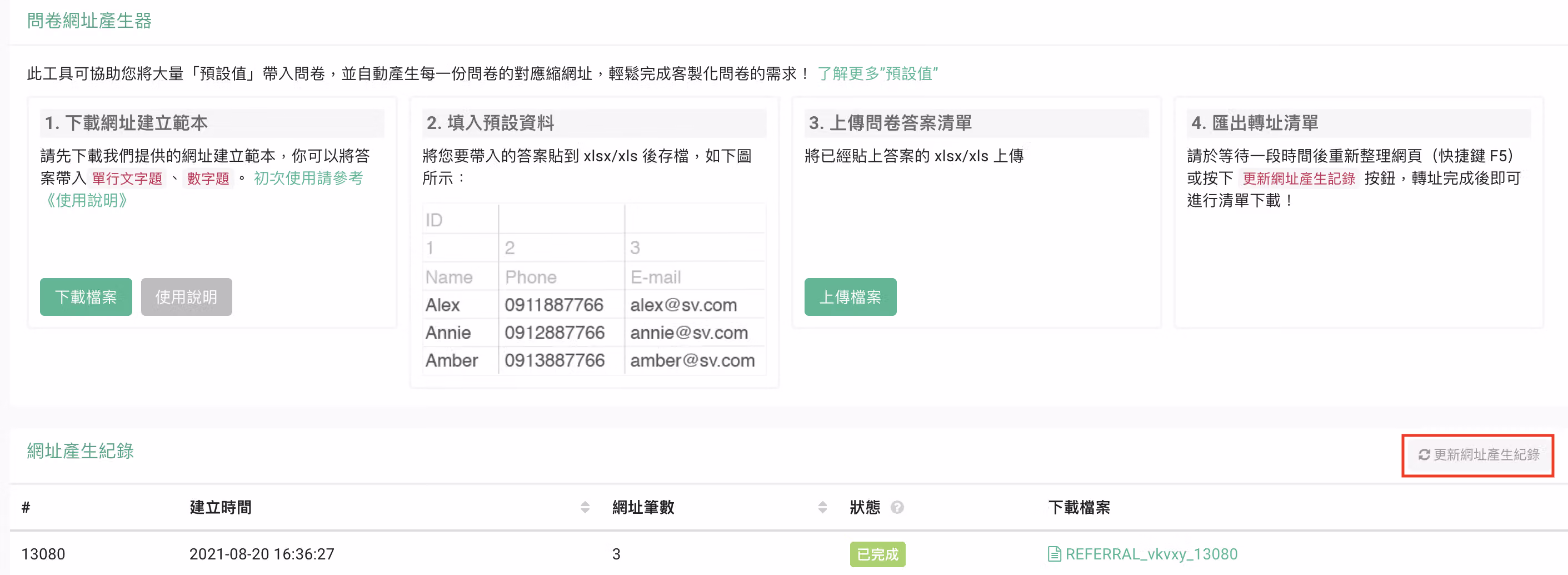Click the 1. 下載網址建立範本 heading
Viewport: 1568px width, 575px height.
pyautogui.click(x=126, y=123)
